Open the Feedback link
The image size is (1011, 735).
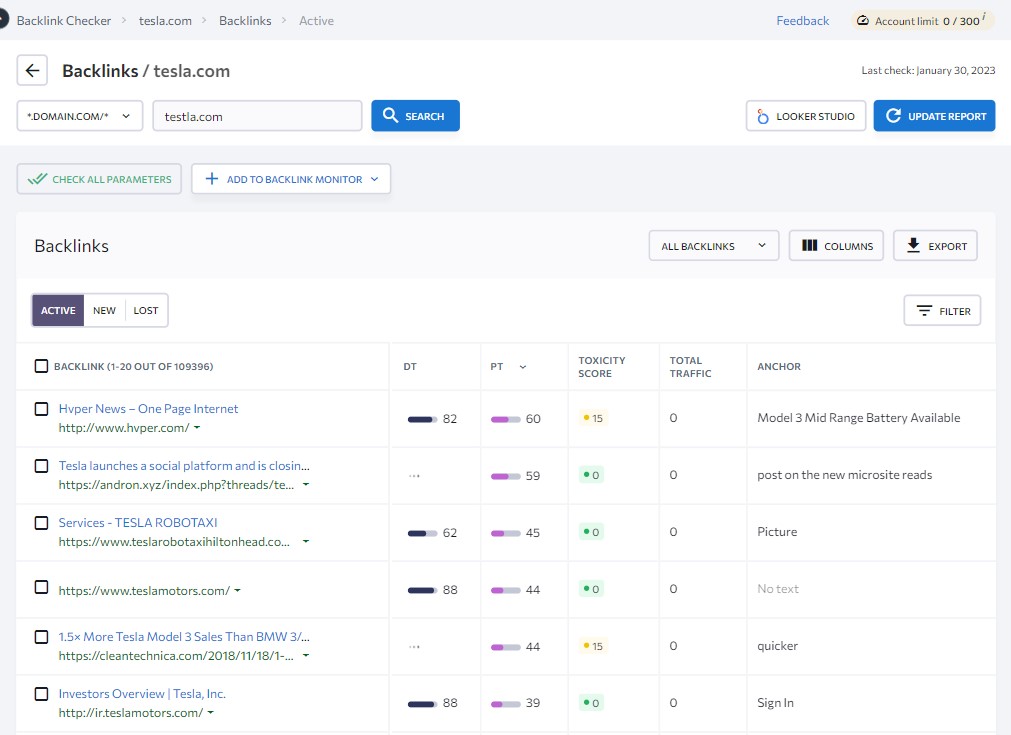pyautogui.click(x=802, y=21)
